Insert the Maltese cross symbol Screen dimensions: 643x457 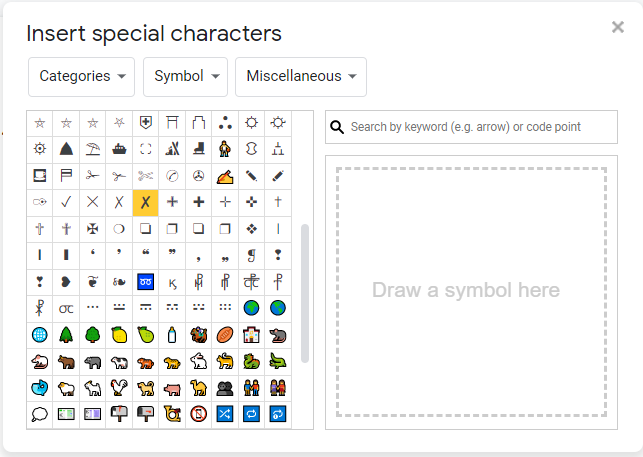click(x=93, y=229)
